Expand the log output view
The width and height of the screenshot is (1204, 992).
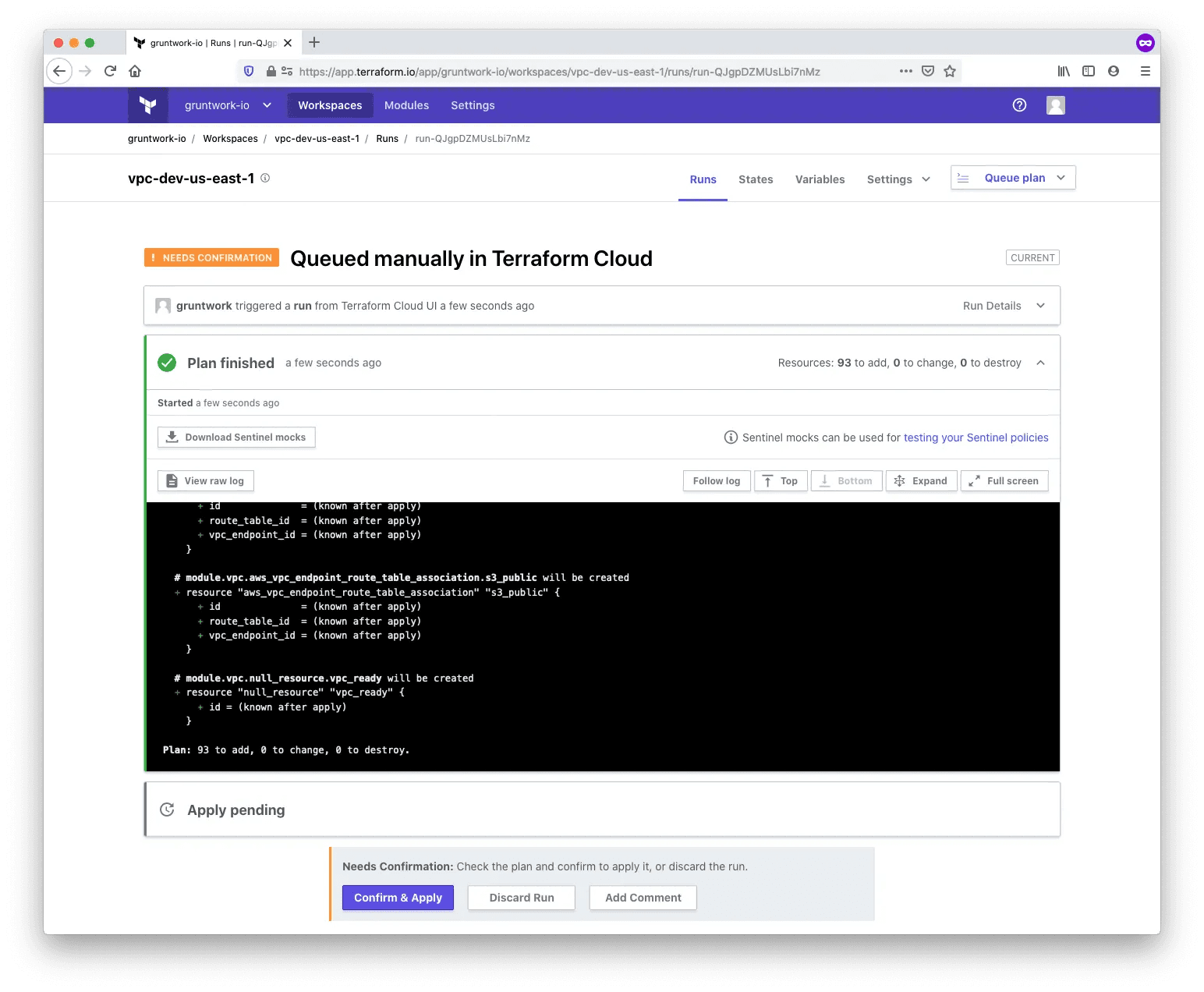point(922,481)
